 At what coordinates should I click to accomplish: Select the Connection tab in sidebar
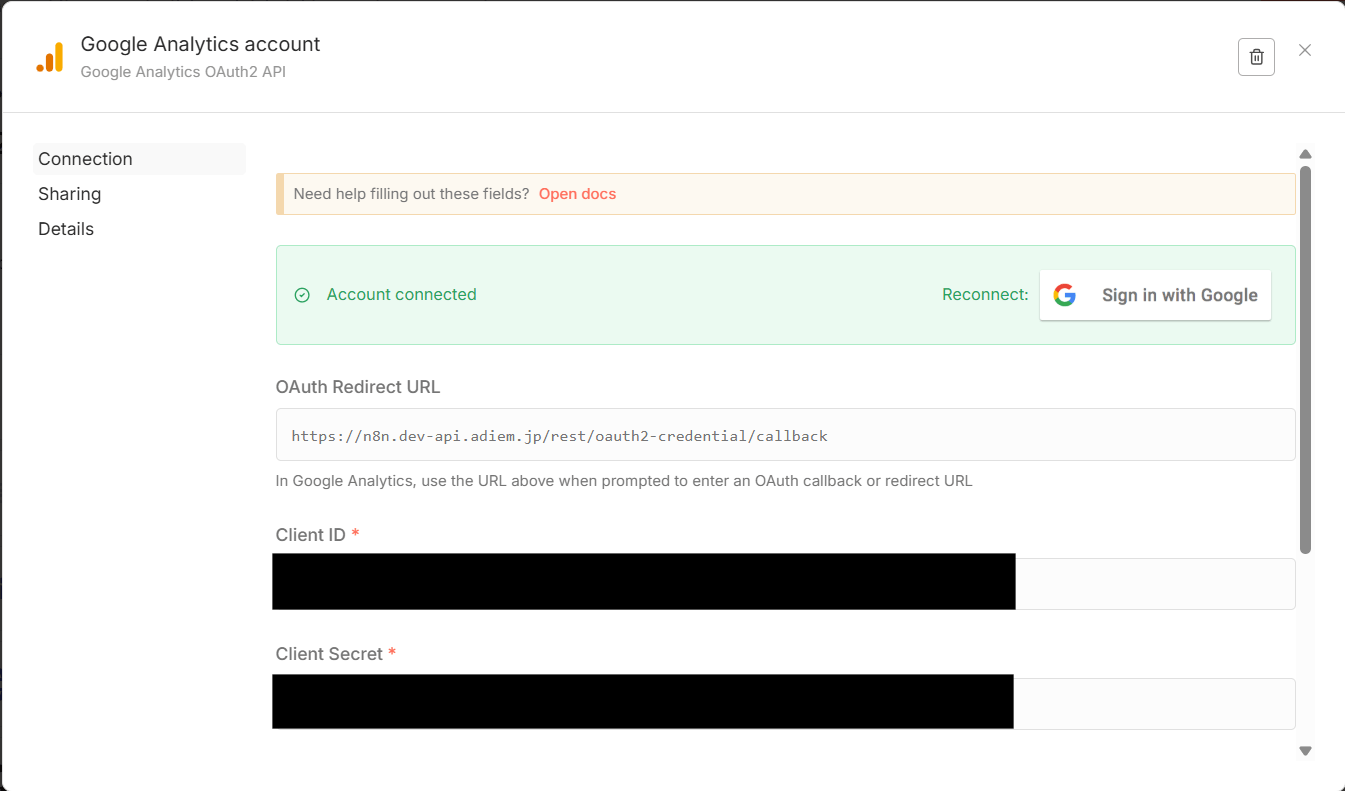coord(85,159)
